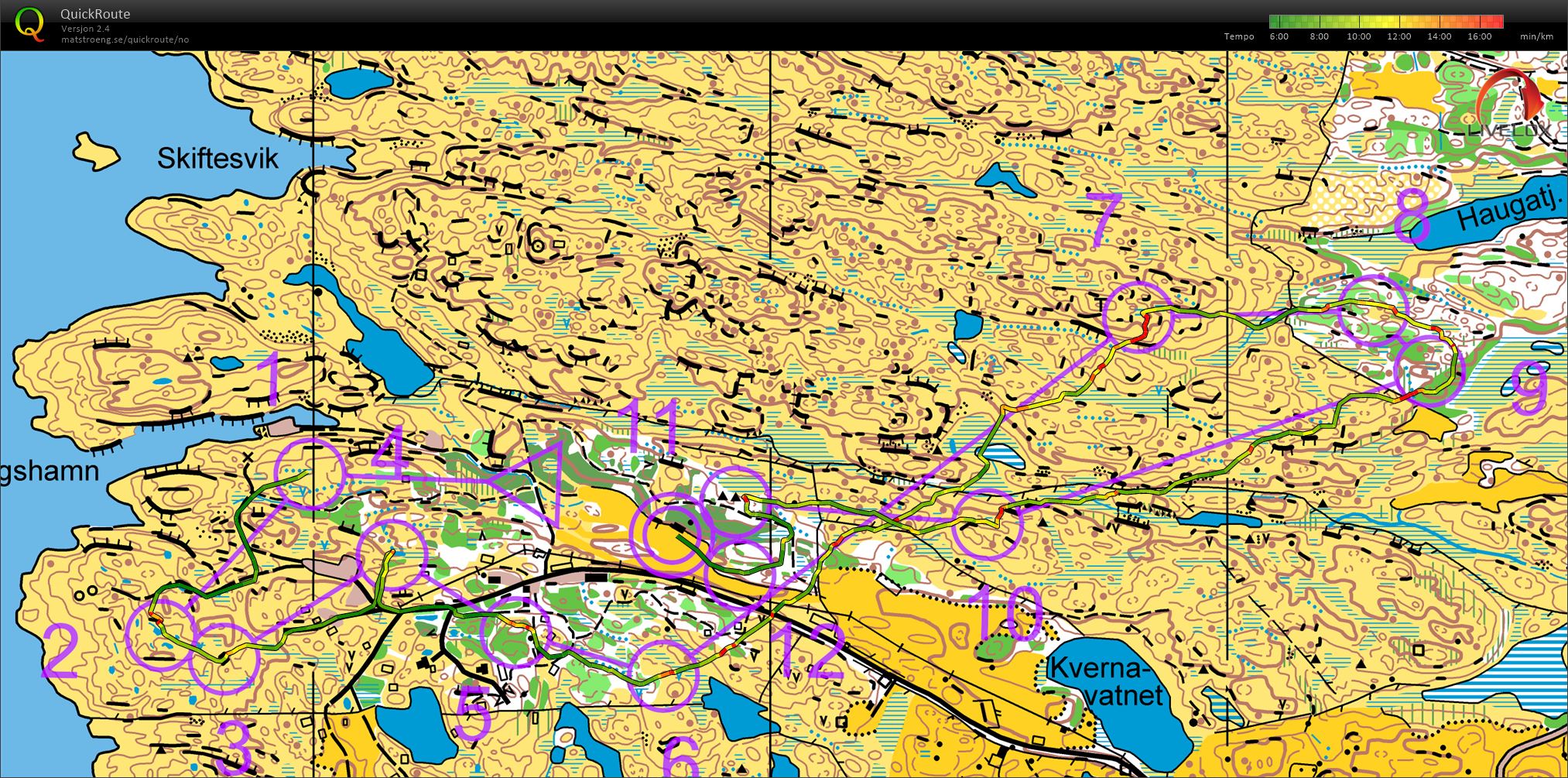Click the yellow middle of the tempo scale
This screenshot has height=778, width=1568.
tap(1386, 22)
